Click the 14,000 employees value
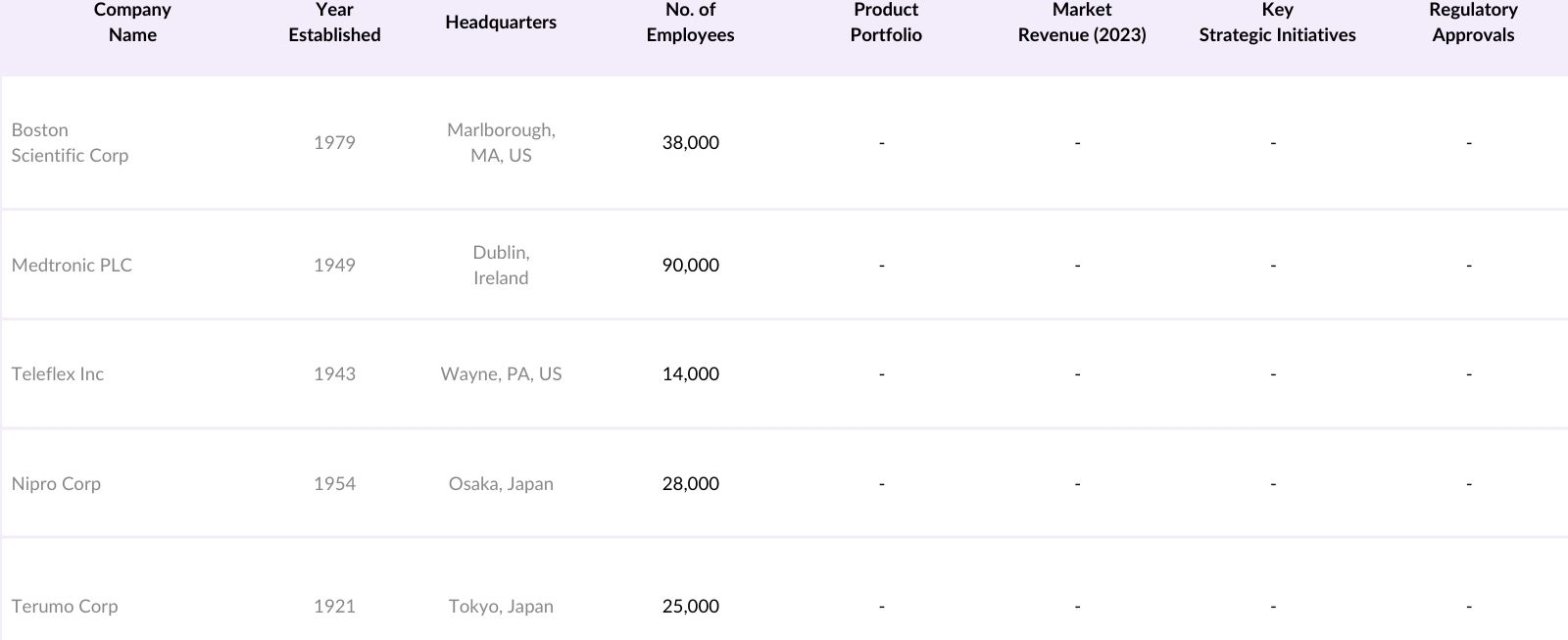 [690, 373]
